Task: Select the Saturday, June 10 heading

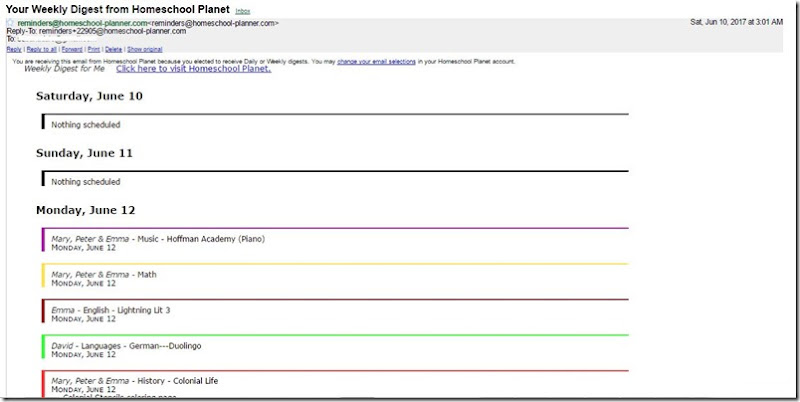Action: 89,96
